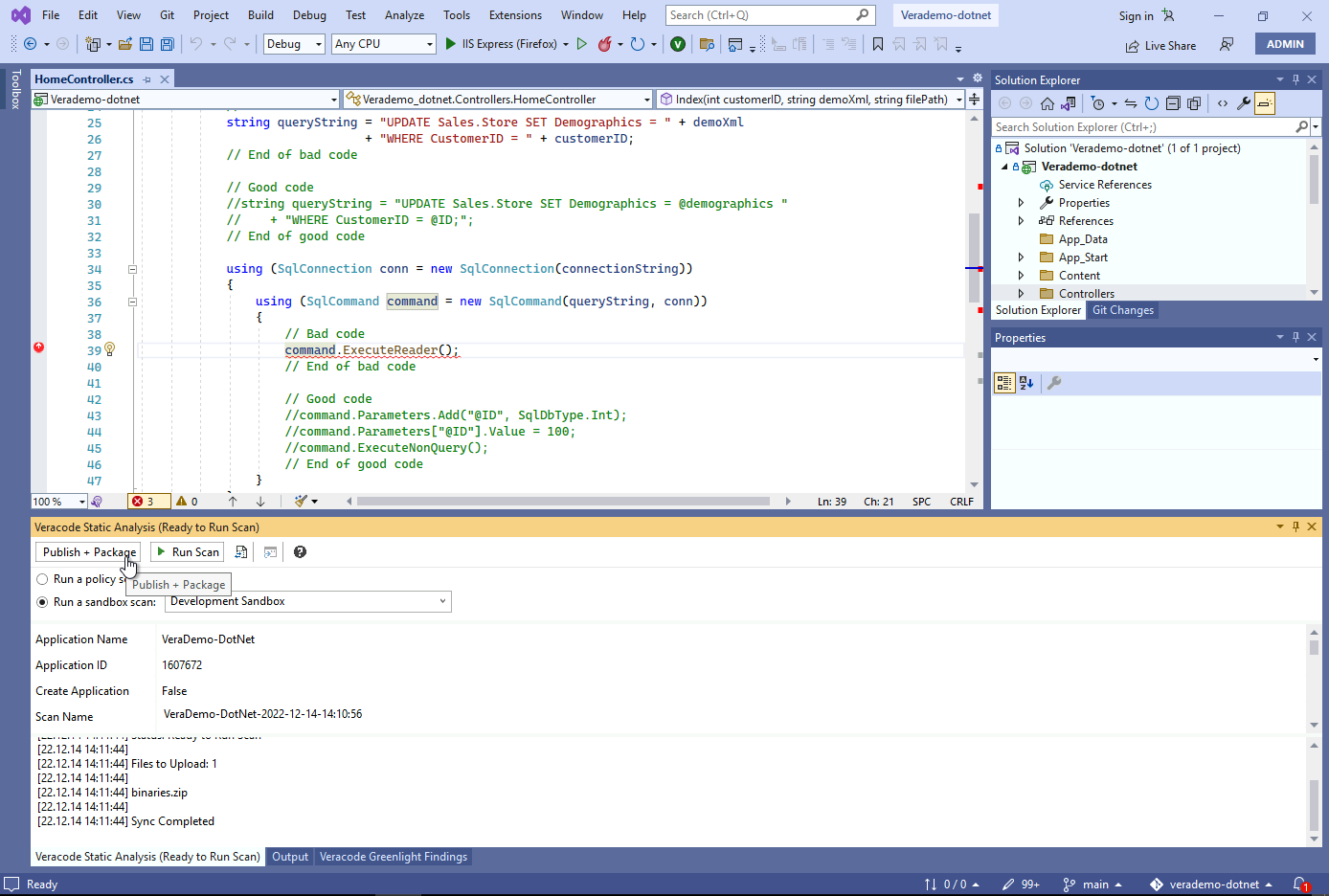Viewport: 1329px width, 896px height.
Task: Click the errors count indicator showing 3
Action: 148,502
